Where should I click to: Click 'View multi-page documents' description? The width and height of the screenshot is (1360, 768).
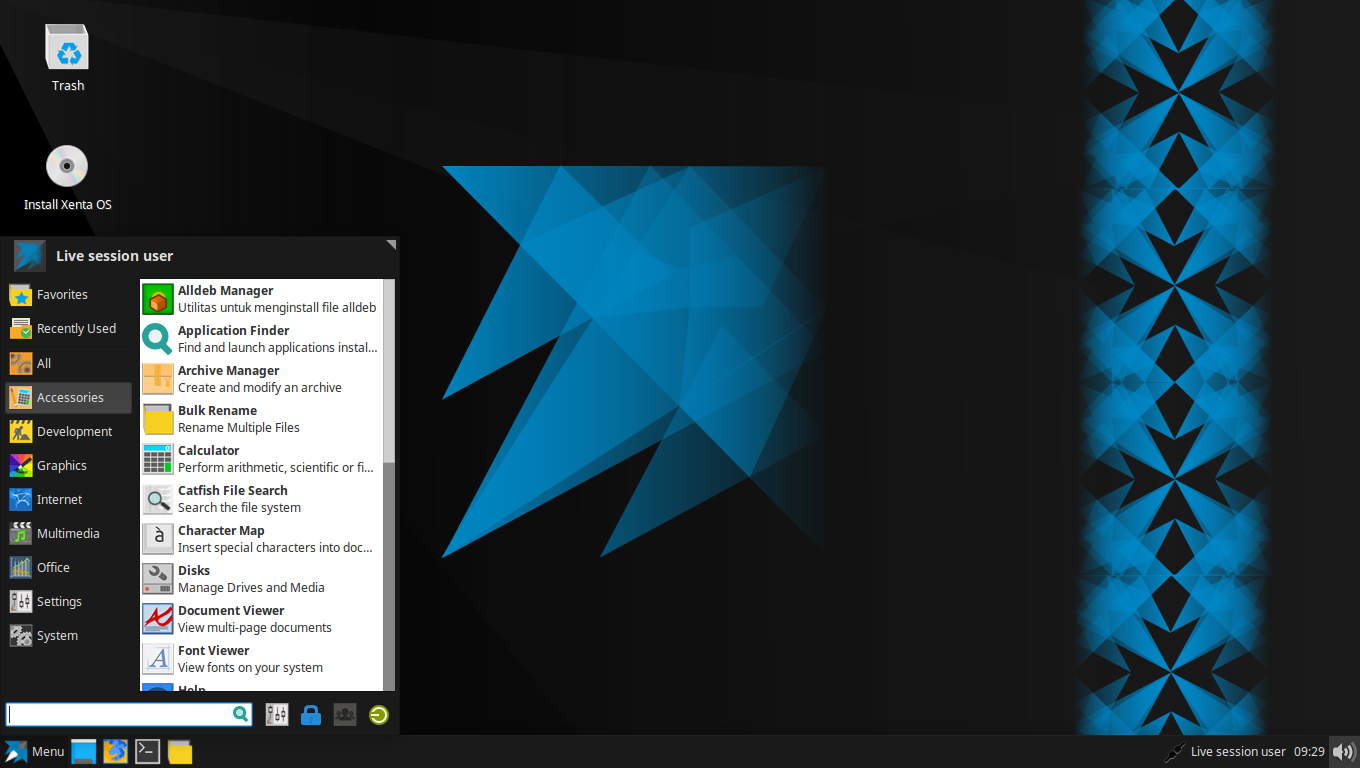tap(255, 628)
